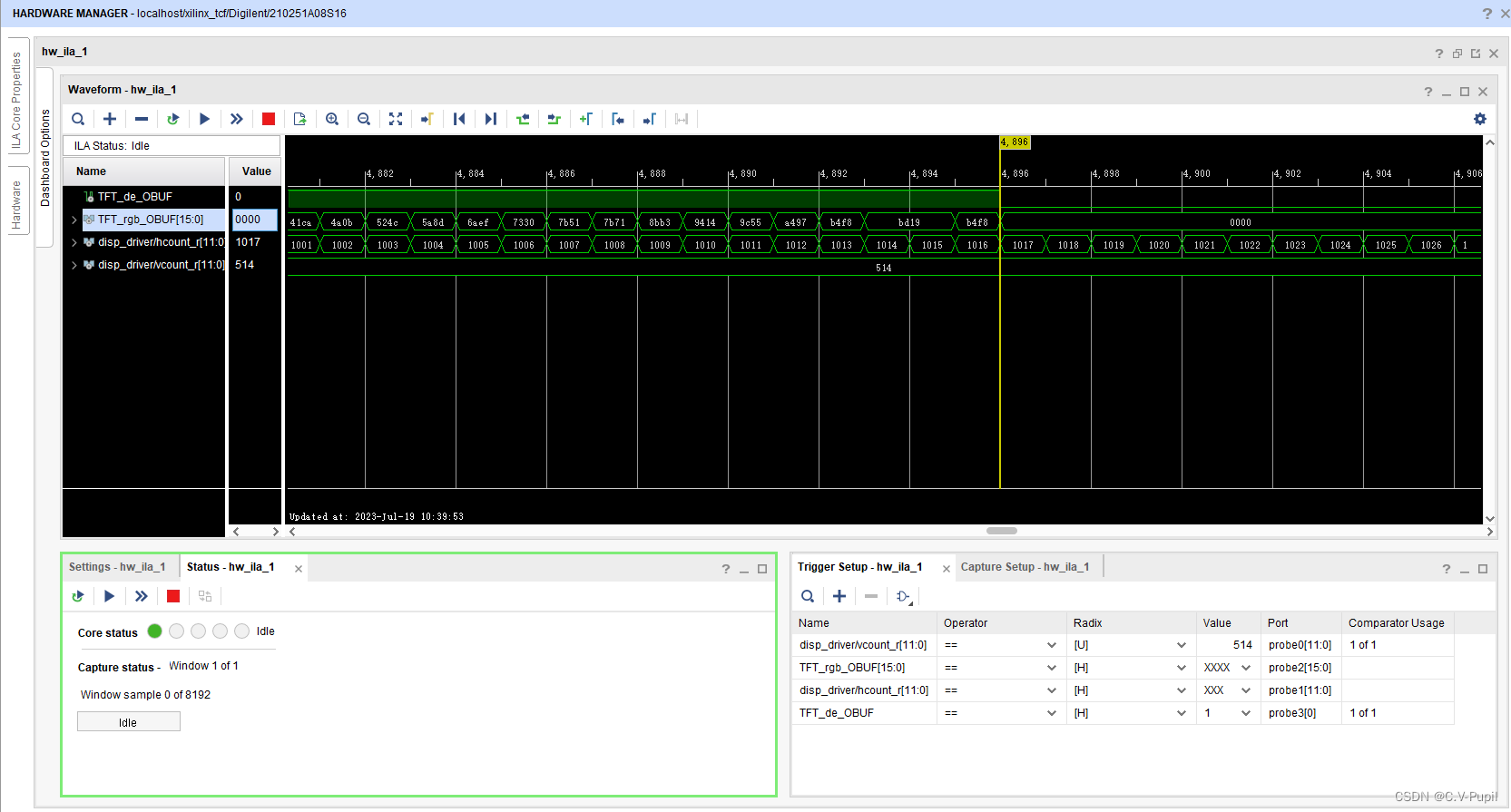Click waveform horizontal scrollbar thumb
The image size is (1511, 812).
[1002, 532]
